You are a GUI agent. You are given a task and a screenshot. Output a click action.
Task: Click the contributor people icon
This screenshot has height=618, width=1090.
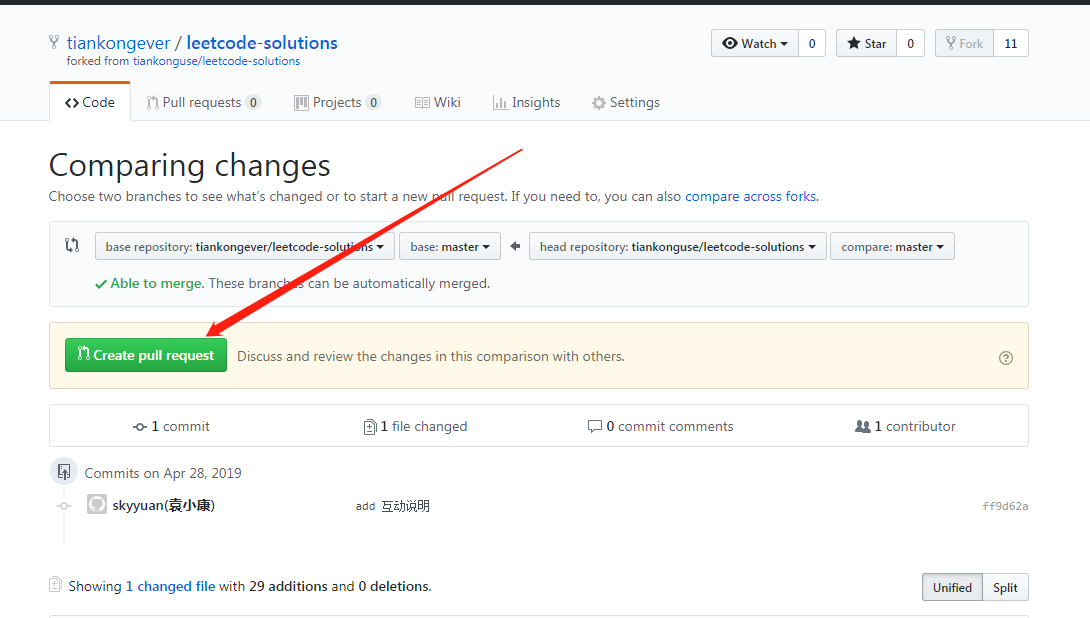coord(863,426)
